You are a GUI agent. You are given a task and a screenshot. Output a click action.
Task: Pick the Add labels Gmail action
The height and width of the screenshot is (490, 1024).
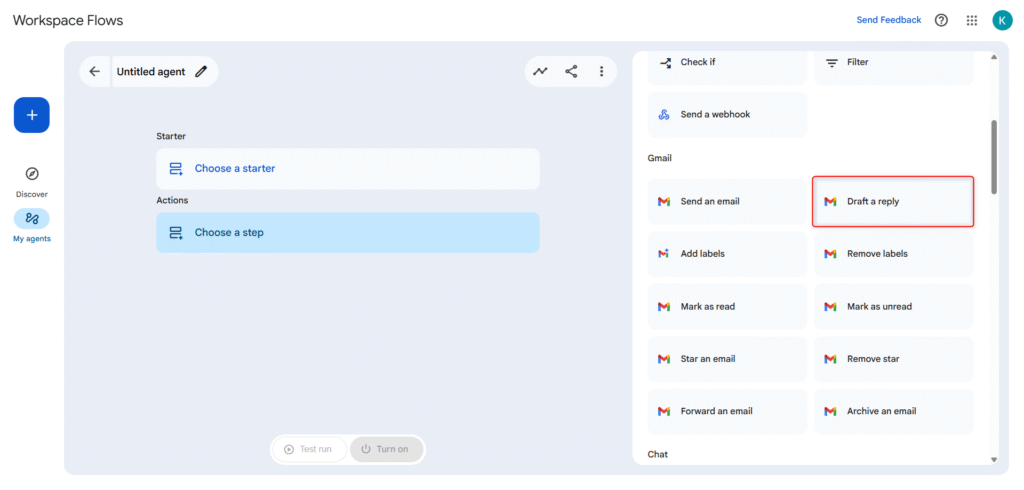(727, 254)
